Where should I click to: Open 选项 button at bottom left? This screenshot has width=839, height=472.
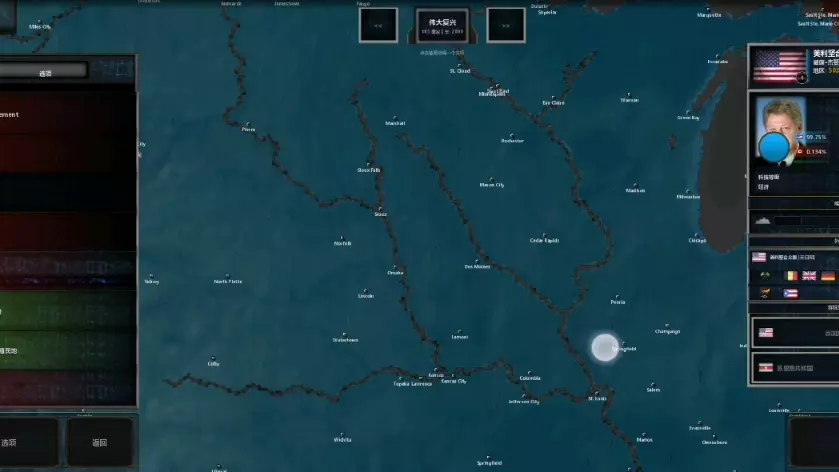click(28, 443)
